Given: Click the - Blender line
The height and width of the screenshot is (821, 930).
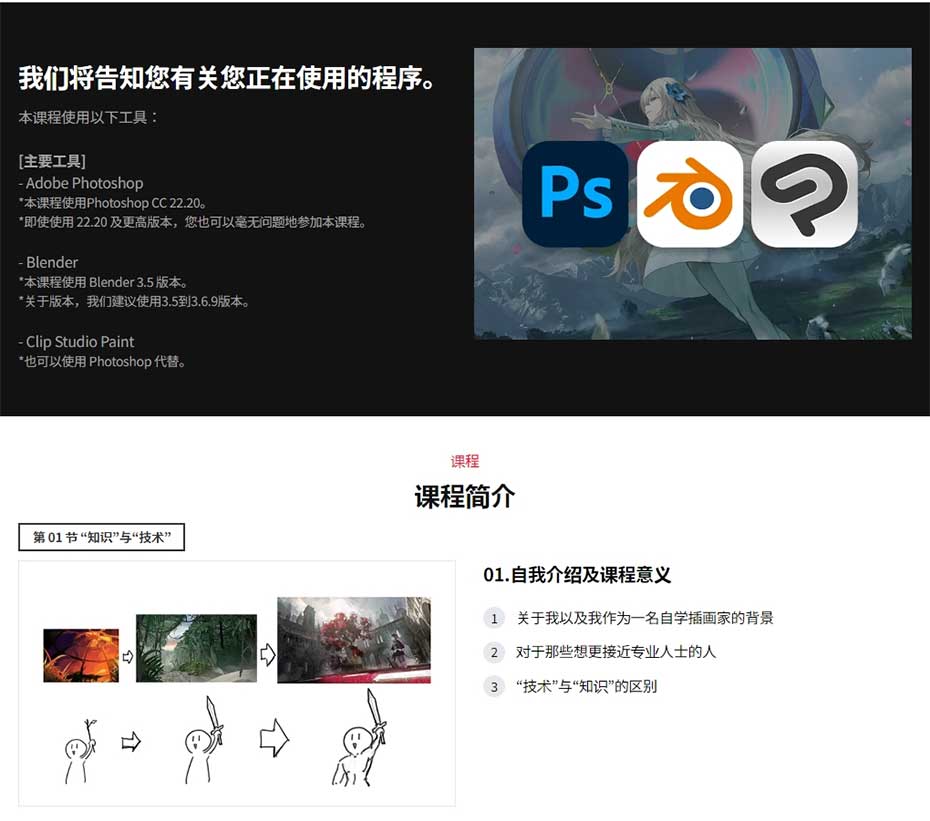Looking at the screenshot, I should (48, 262).
